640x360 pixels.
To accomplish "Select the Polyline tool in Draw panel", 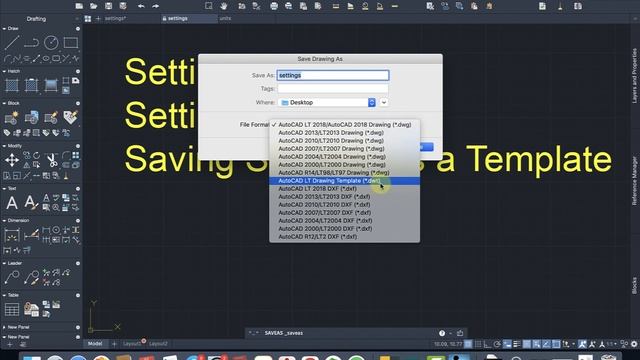I will coord(31,42).
